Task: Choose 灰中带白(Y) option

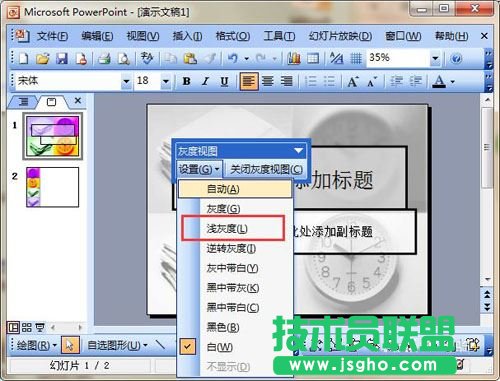Action: [x=235, y=268]
